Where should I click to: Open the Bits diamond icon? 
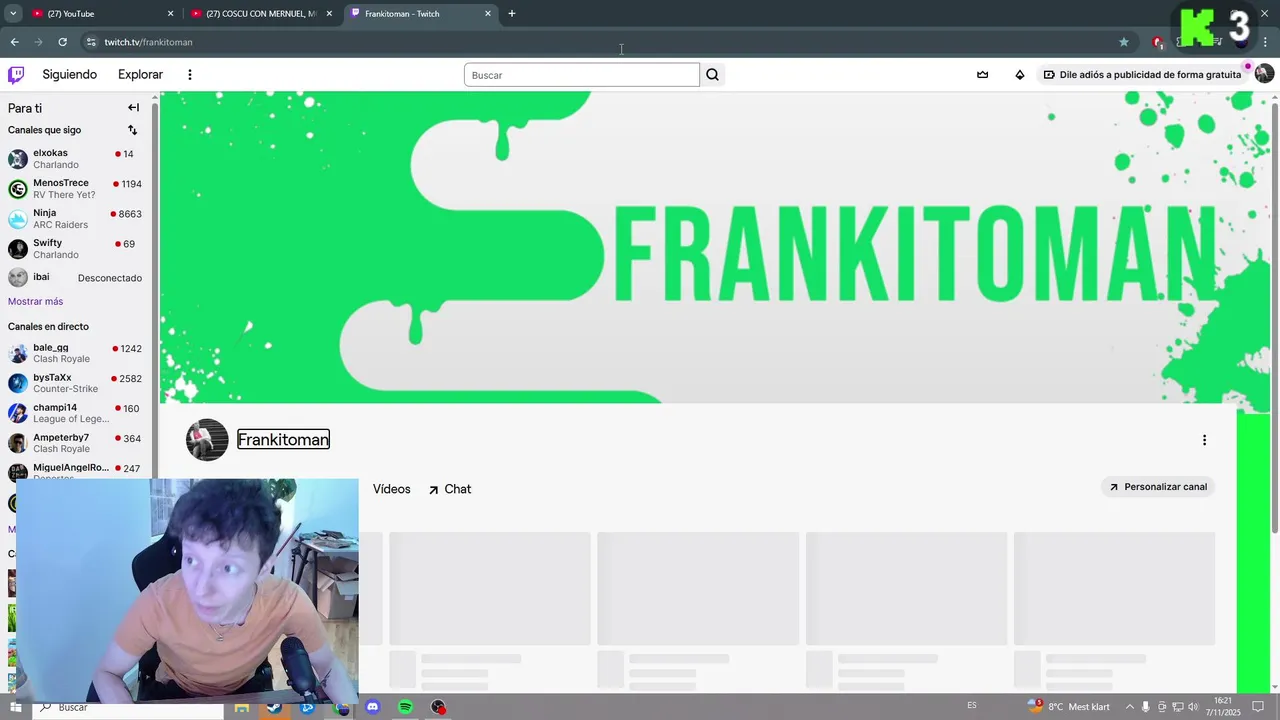(1019, 74)
